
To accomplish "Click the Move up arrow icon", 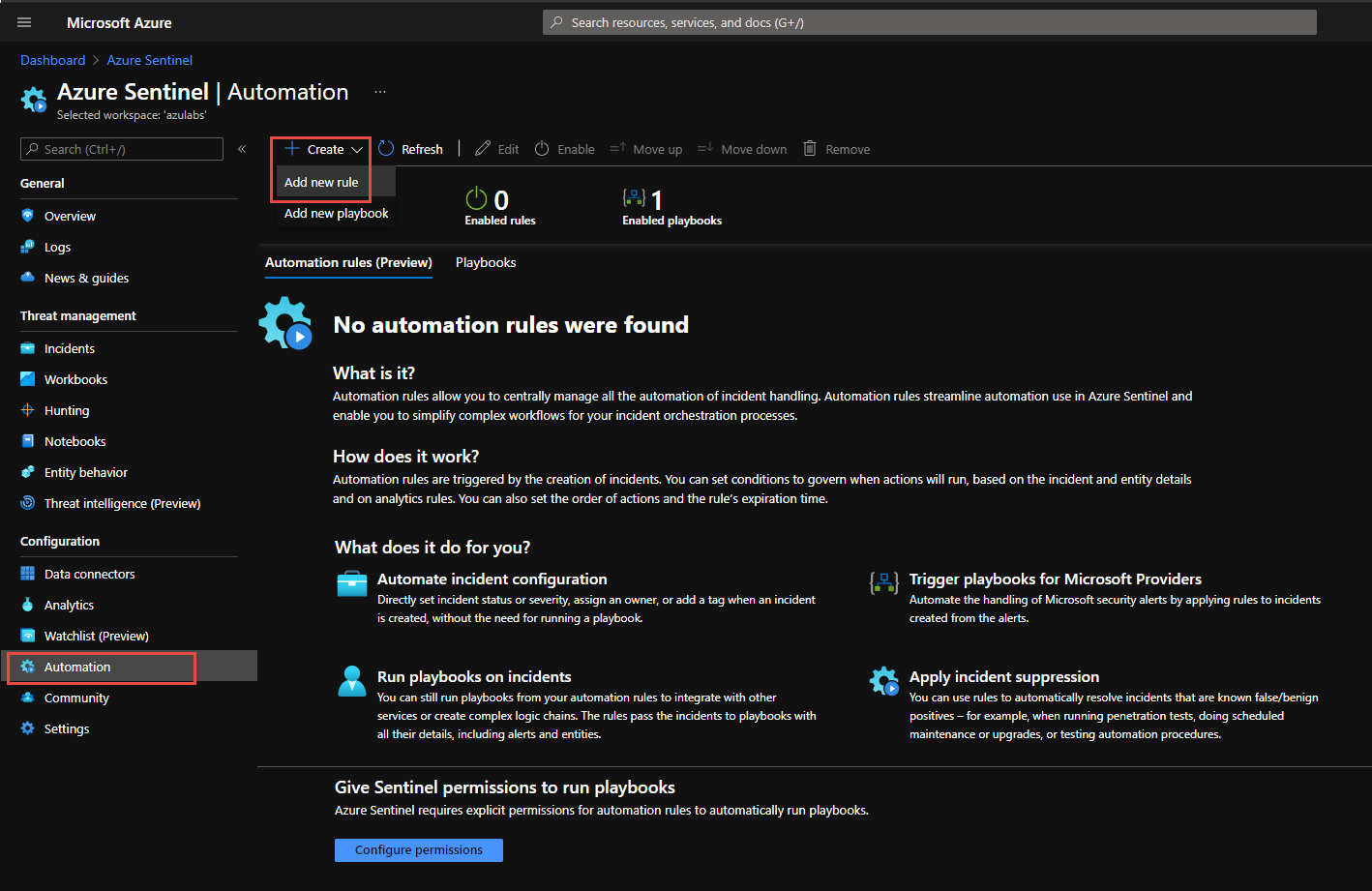I will [x=618, y=149].
